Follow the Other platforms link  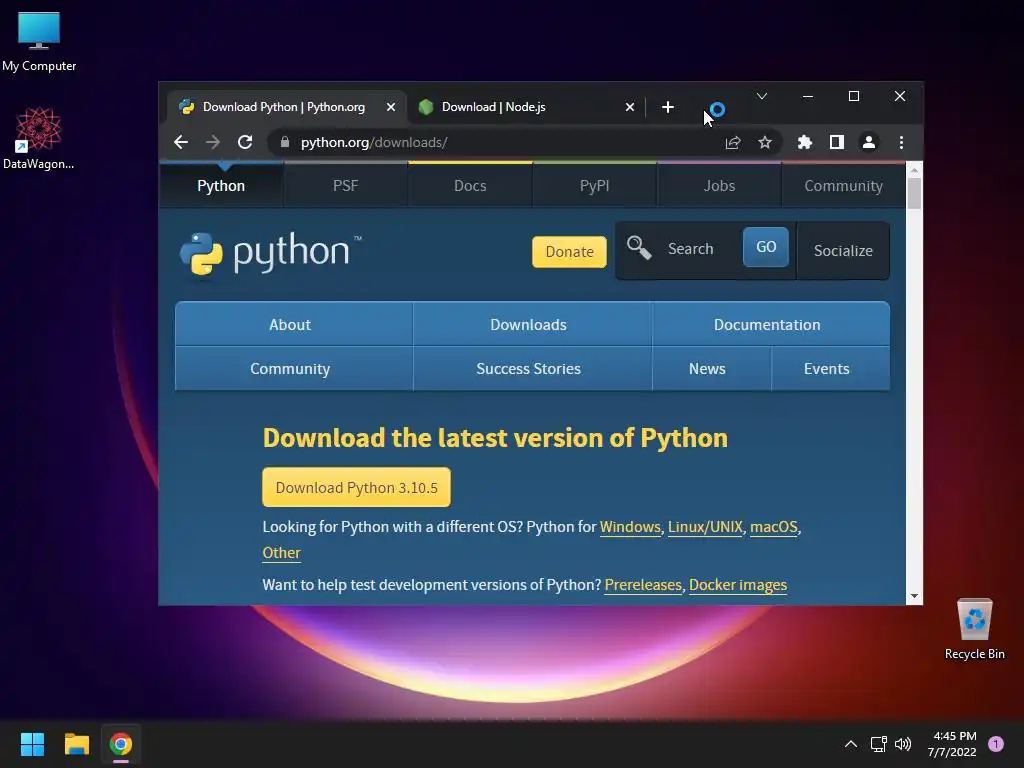click(x=281, y=552)
